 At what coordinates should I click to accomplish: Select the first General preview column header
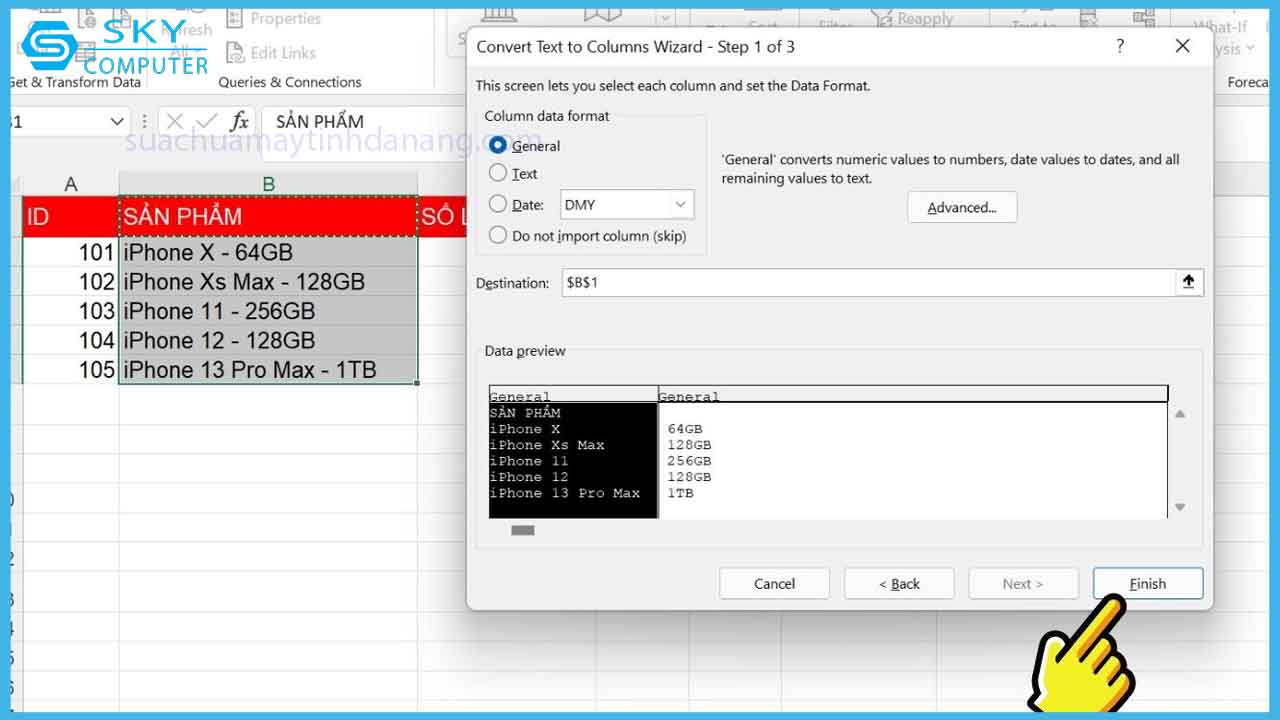[x=574, y=396]
